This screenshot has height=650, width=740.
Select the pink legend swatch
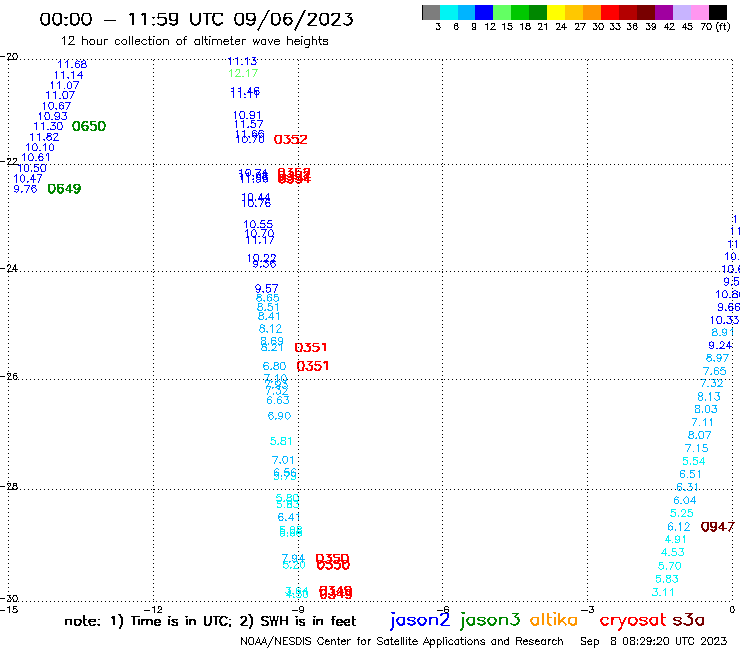click(x=699, y=12)
